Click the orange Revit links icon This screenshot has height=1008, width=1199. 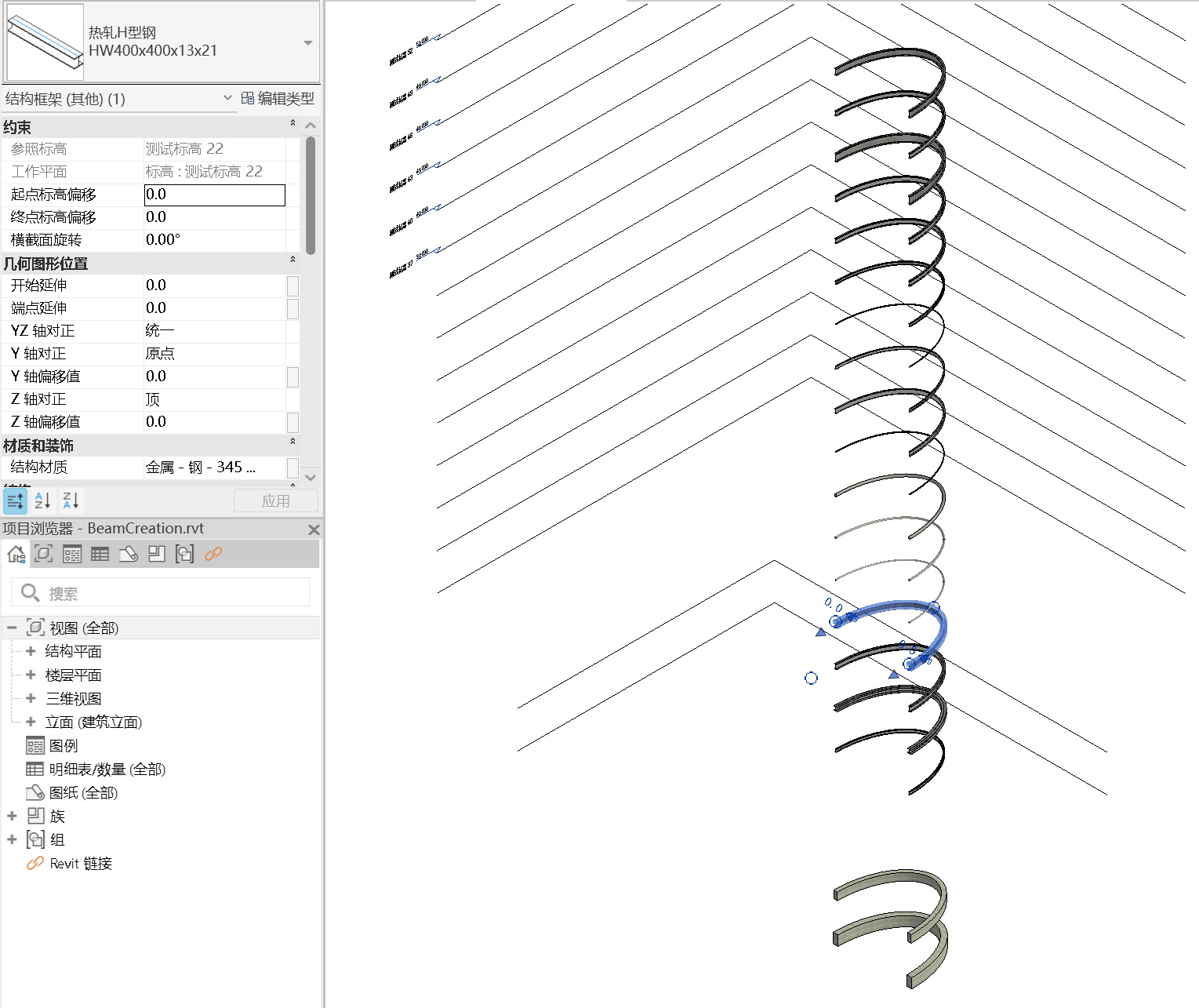tap(213, 555)
